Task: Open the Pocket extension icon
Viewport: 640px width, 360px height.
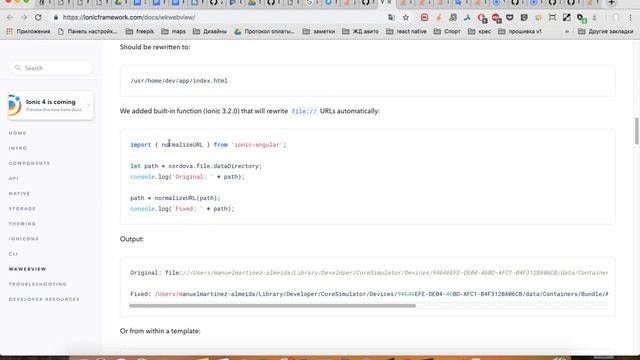Action: pos(510,18)
